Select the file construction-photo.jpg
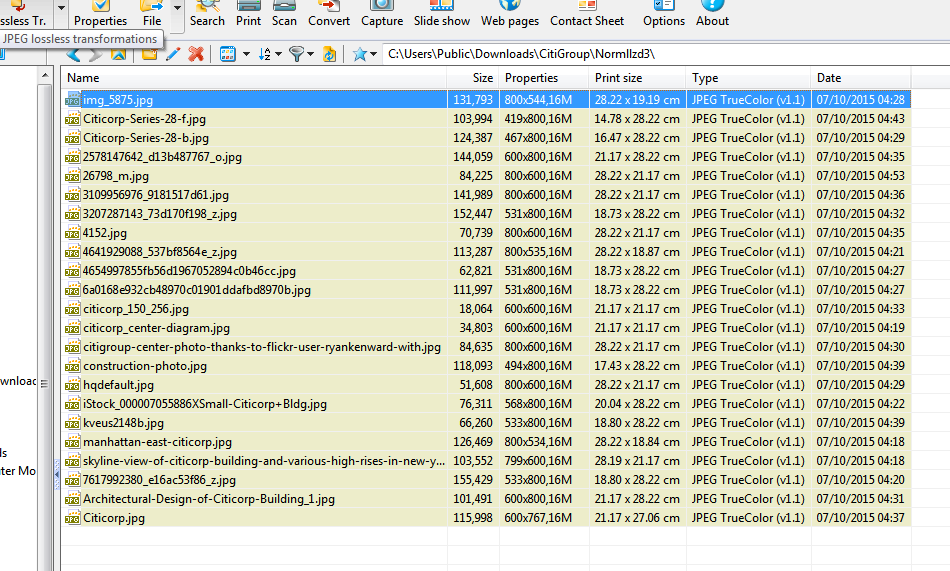The width and height of the screenshot is (950, 571). coord(145,366)
